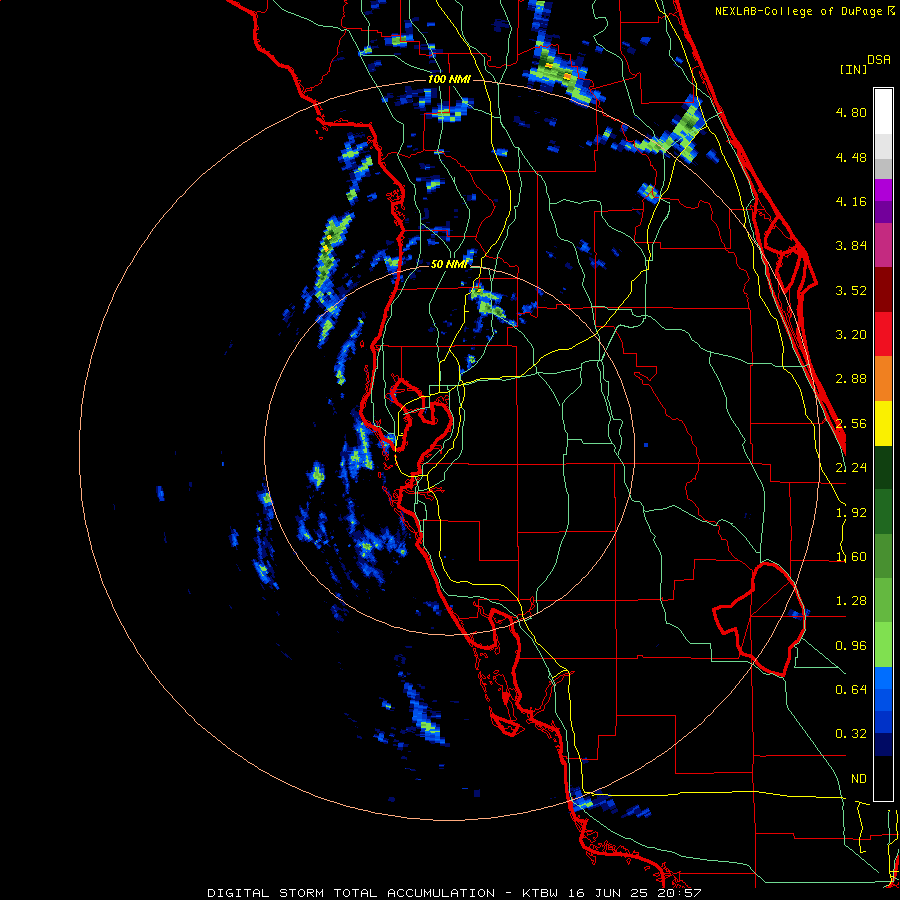The image size is (900, 900).
Task: Pick the bright red legend swatch
Action: point(883,335)
